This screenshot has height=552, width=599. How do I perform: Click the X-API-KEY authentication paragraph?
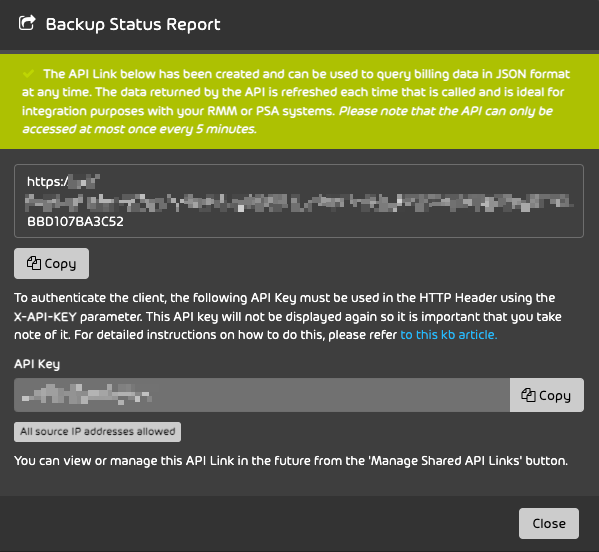click(x=288, y=316)
